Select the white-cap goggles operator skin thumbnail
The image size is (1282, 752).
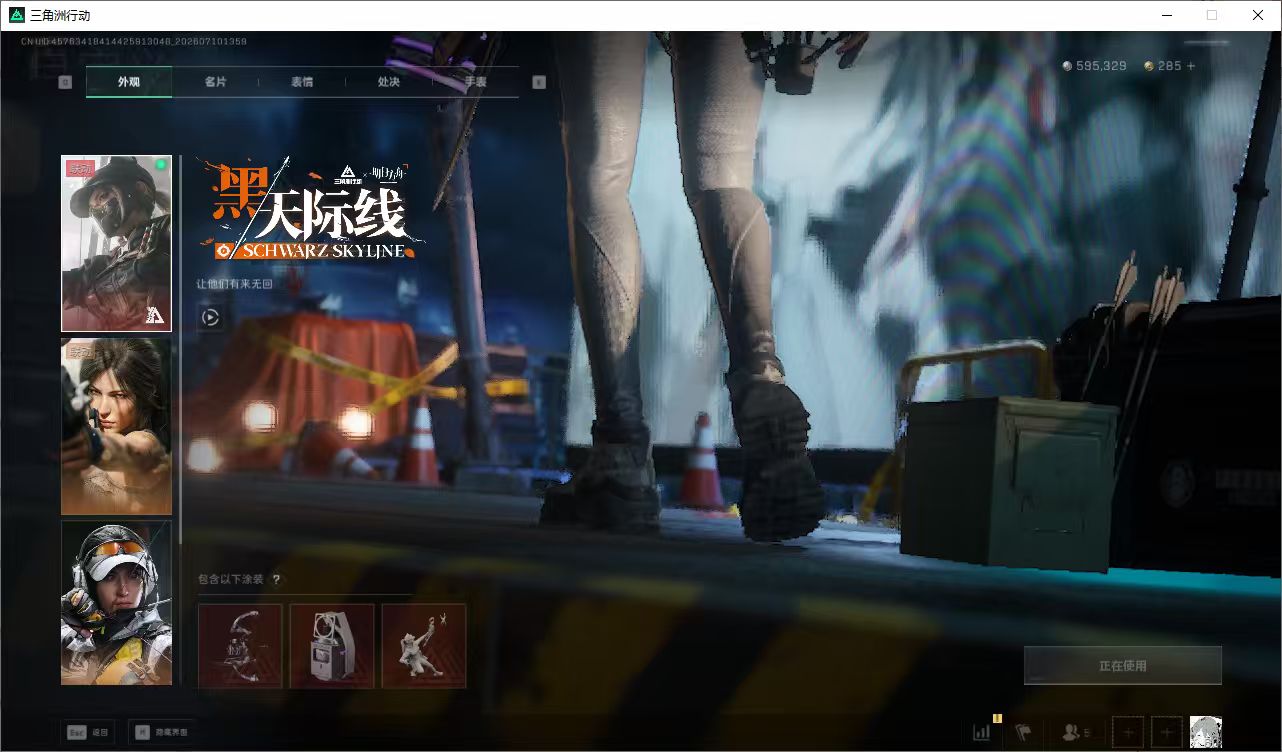pyautogui.click(x=116, y=602)
